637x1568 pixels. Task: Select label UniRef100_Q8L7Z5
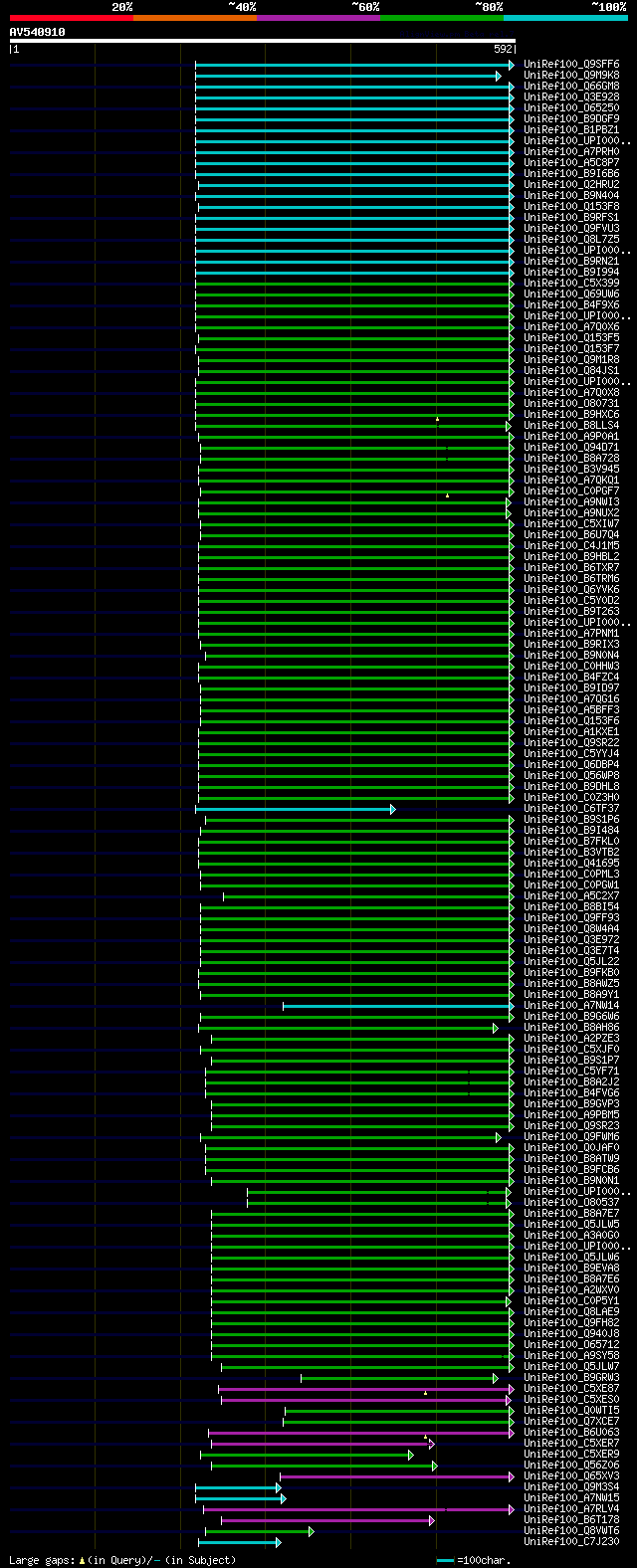pyautogui.click(x=570, y=240)
